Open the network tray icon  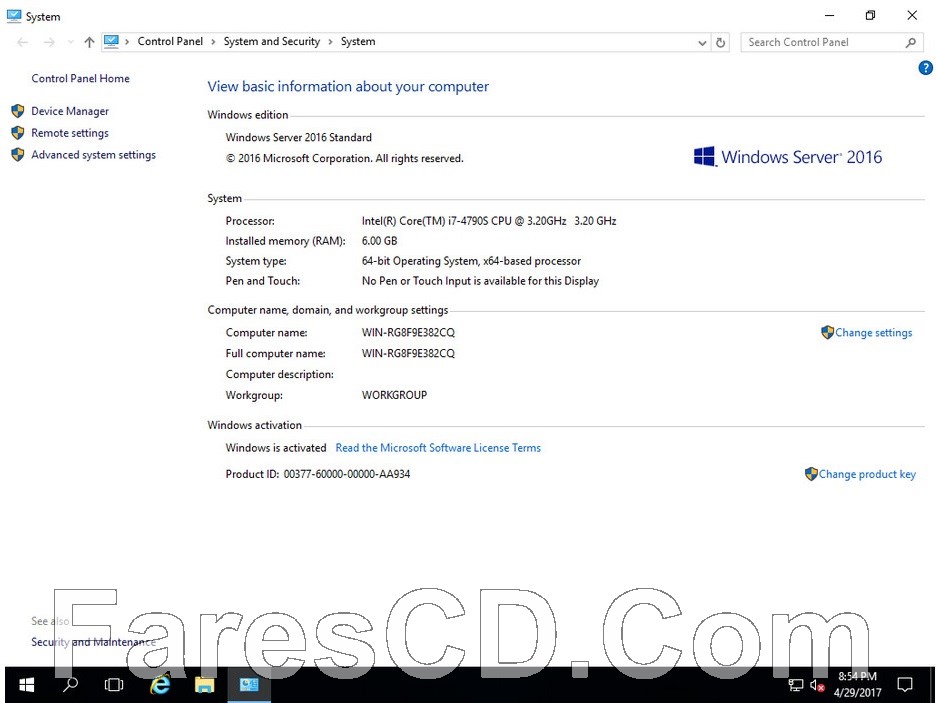[x=796, y=685]
